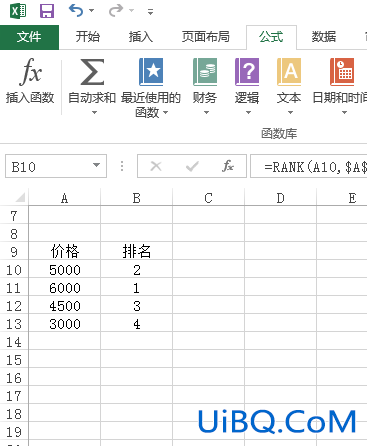Click into the formula bar RANK formula

[309, 166]
